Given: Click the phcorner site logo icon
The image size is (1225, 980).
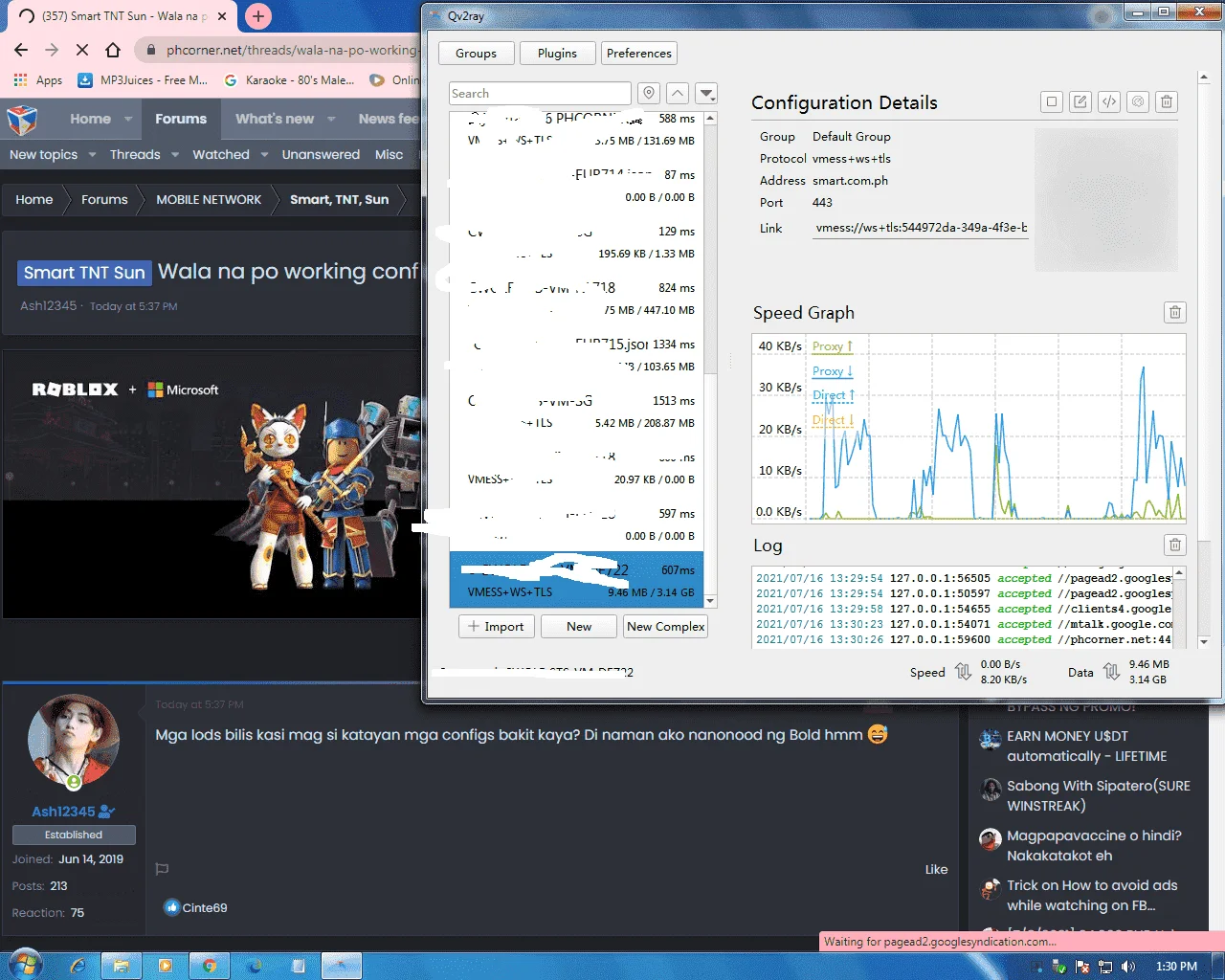Looking at the screenshot, I should tap(22, 120).
